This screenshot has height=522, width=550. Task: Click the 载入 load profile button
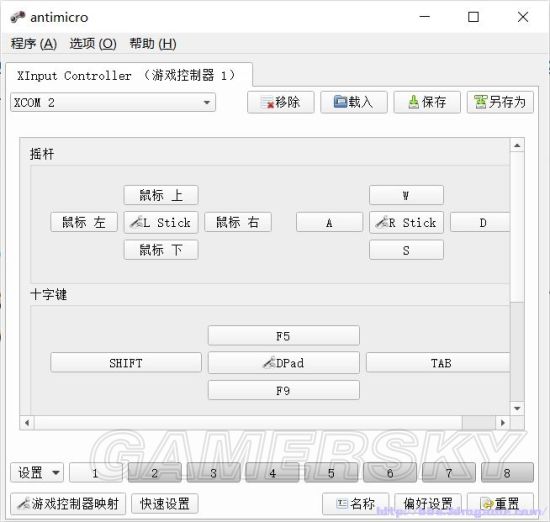[x=354, y=102]
